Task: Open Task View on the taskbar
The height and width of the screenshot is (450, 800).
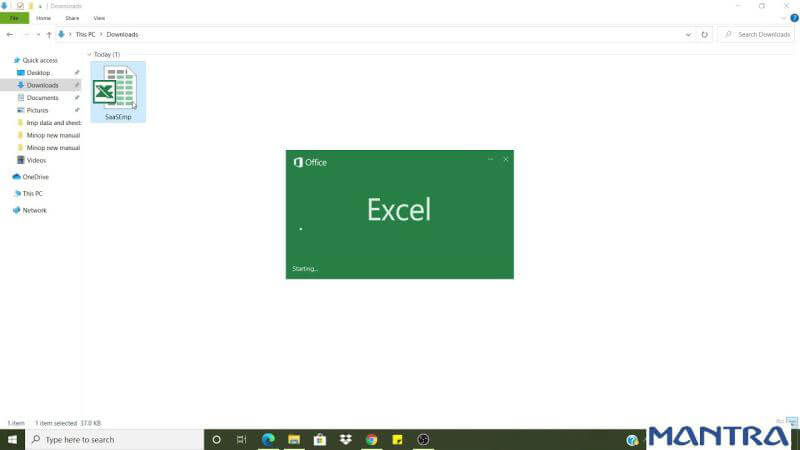Action: click(x=241, y=439)
